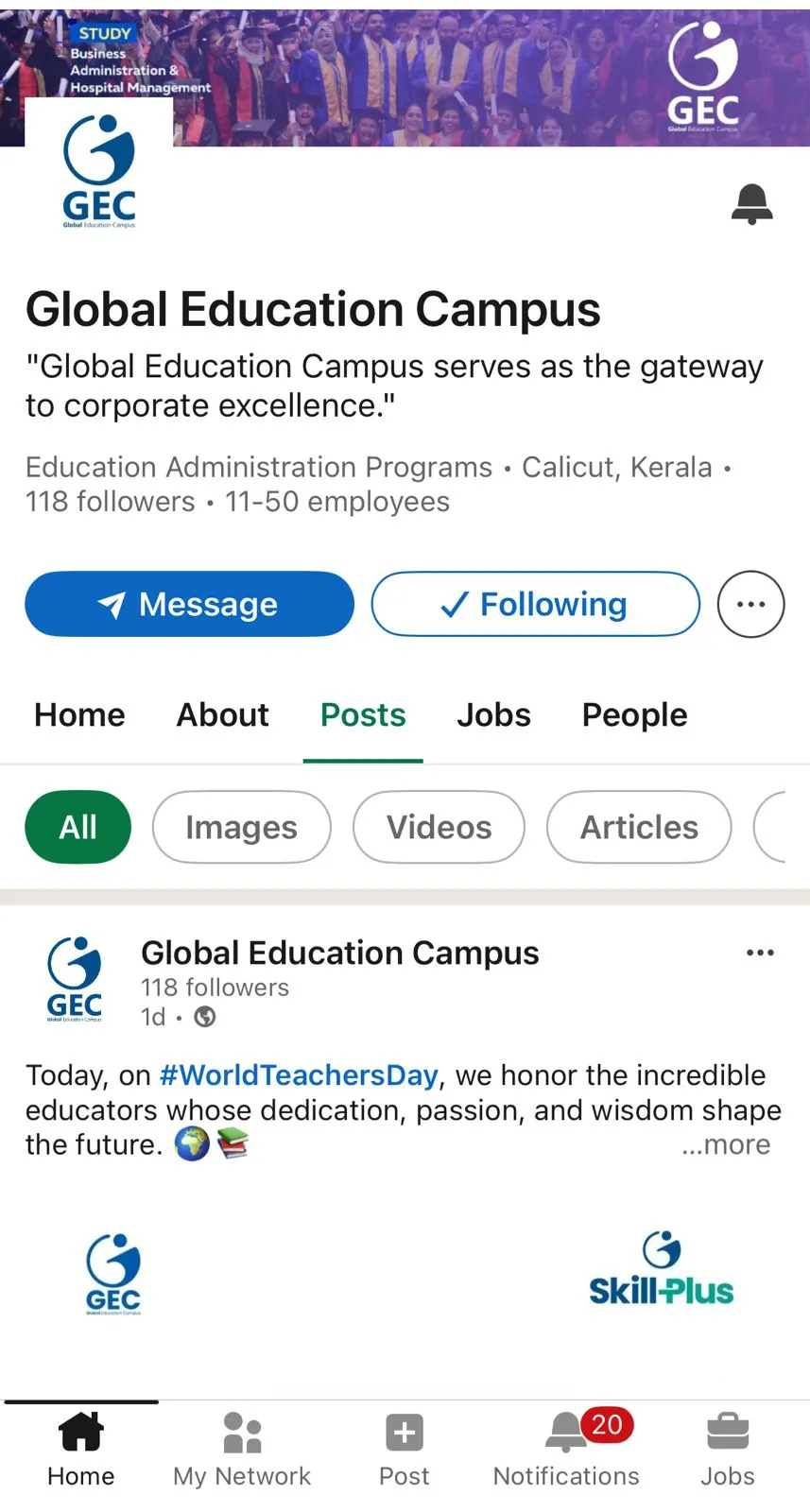
Task: Open the Home icon in bottom bar
Action: tap(81, 1433)
